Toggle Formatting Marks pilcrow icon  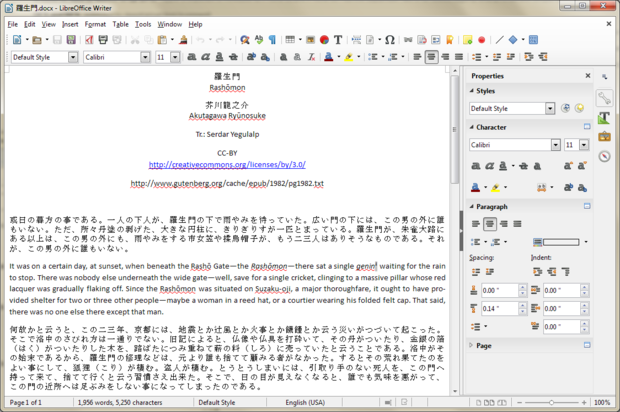coord(272,40)
